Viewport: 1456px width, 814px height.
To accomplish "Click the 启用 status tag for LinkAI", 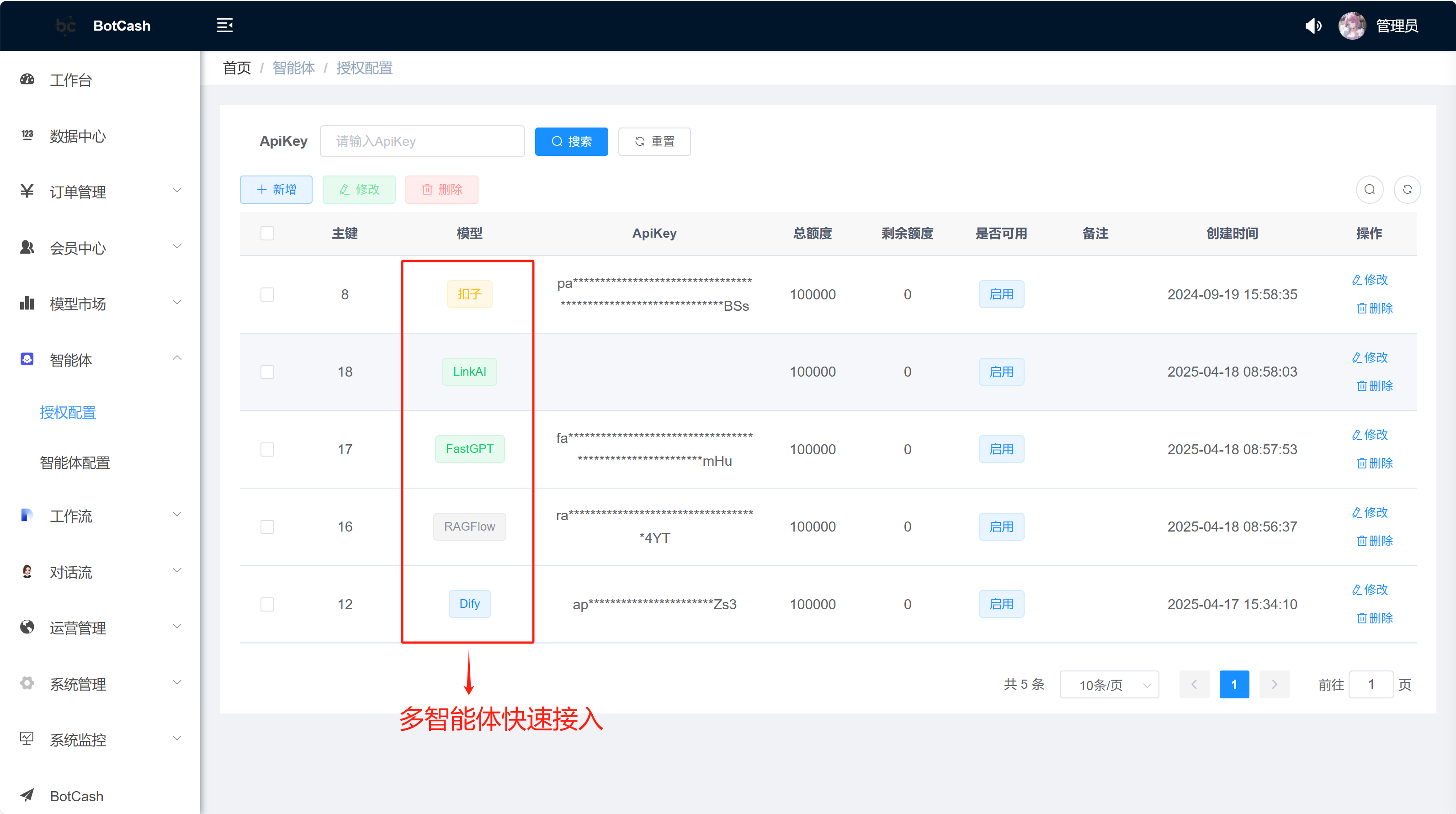I will 1001,372.
